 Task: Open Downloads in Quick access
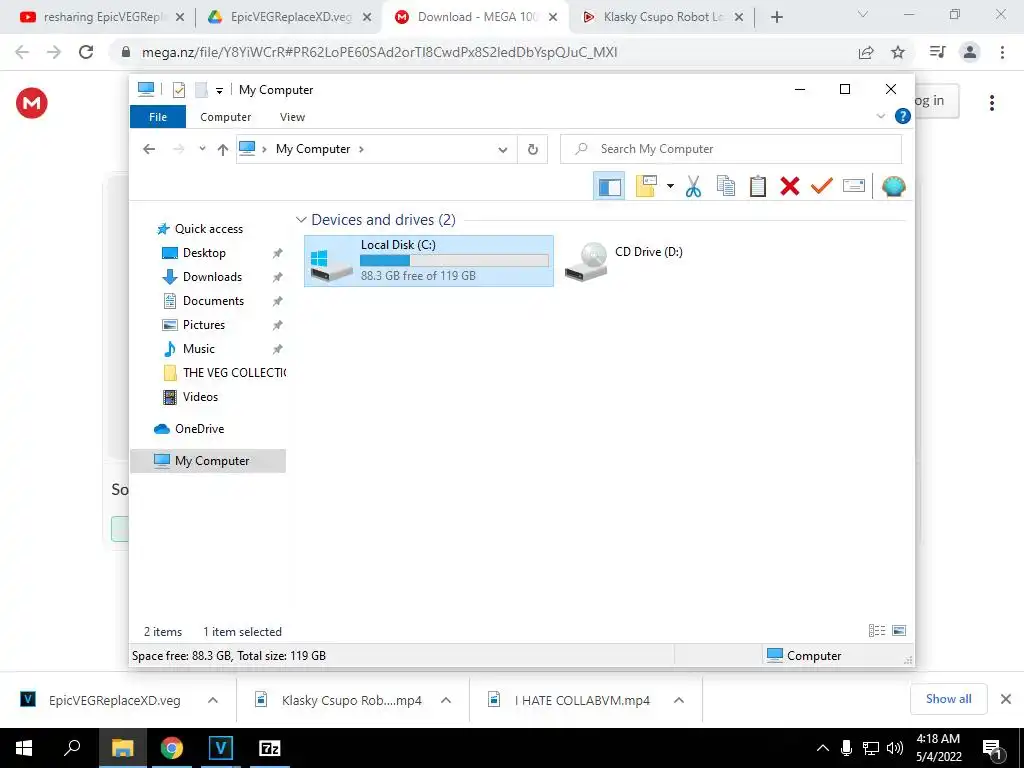[212, 277]
